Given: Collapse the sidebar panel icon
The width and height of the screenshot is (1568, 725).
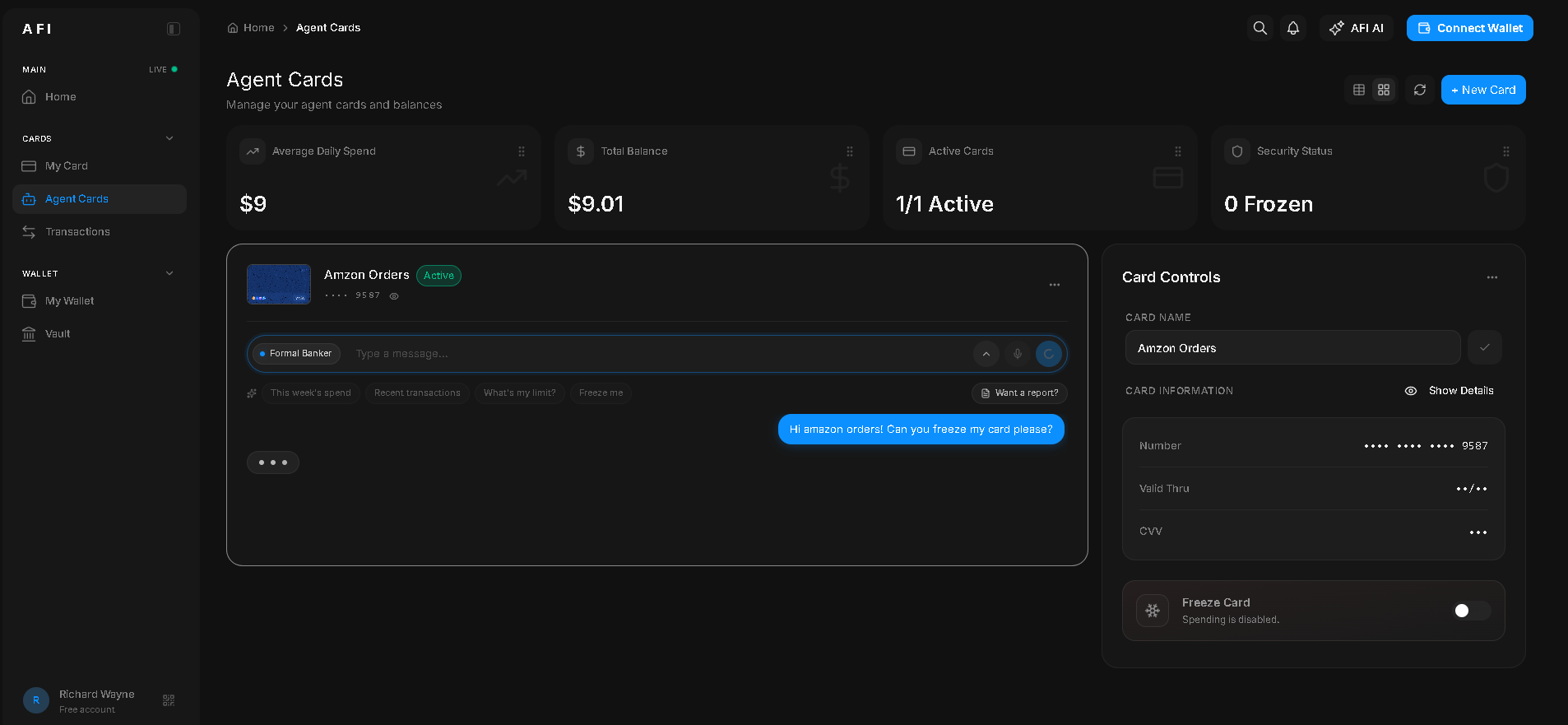Looking at the screenshot, I should (x=174, y=29).
